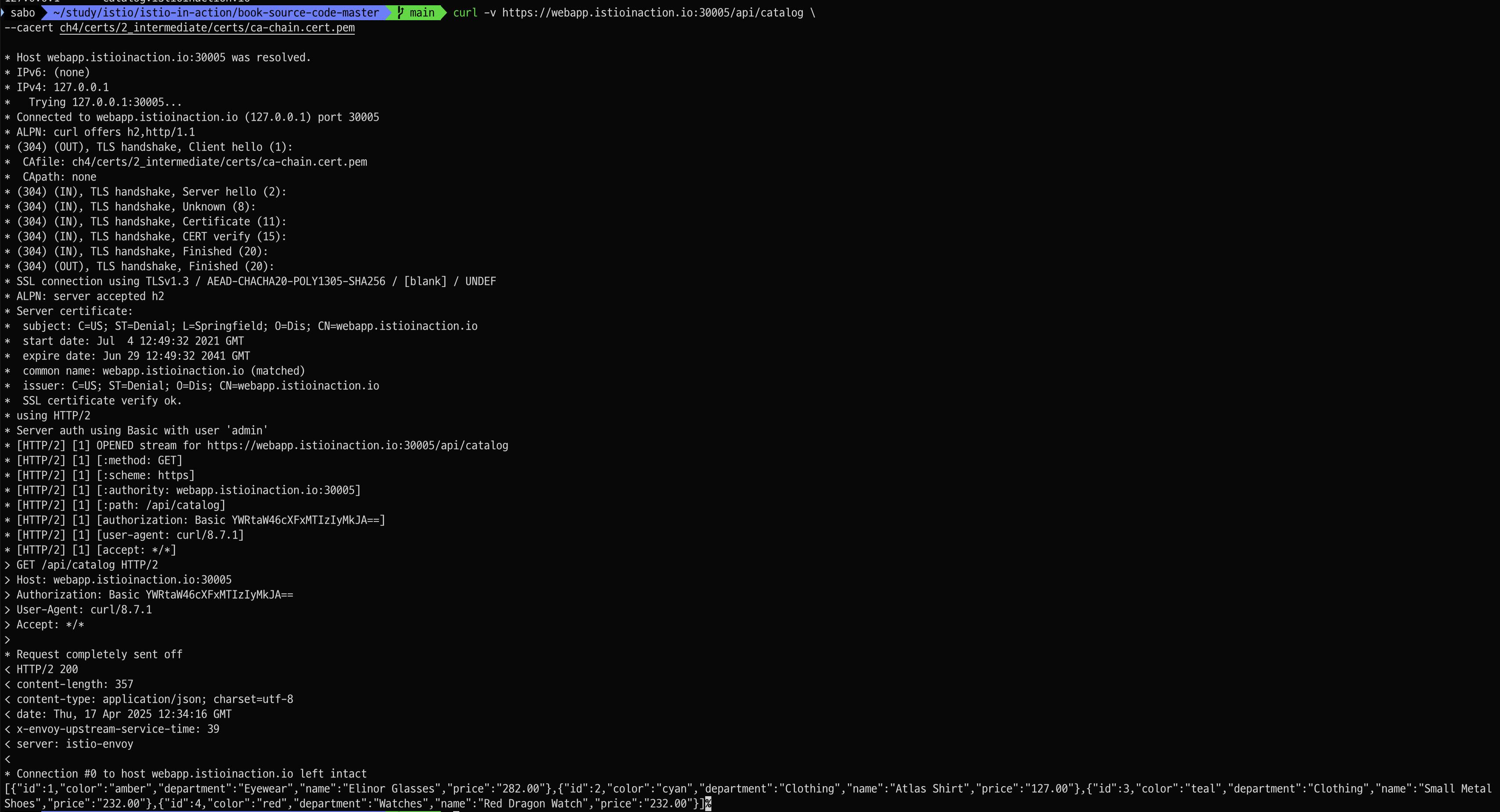Click the git branch icon in prompt

(400, 12)
